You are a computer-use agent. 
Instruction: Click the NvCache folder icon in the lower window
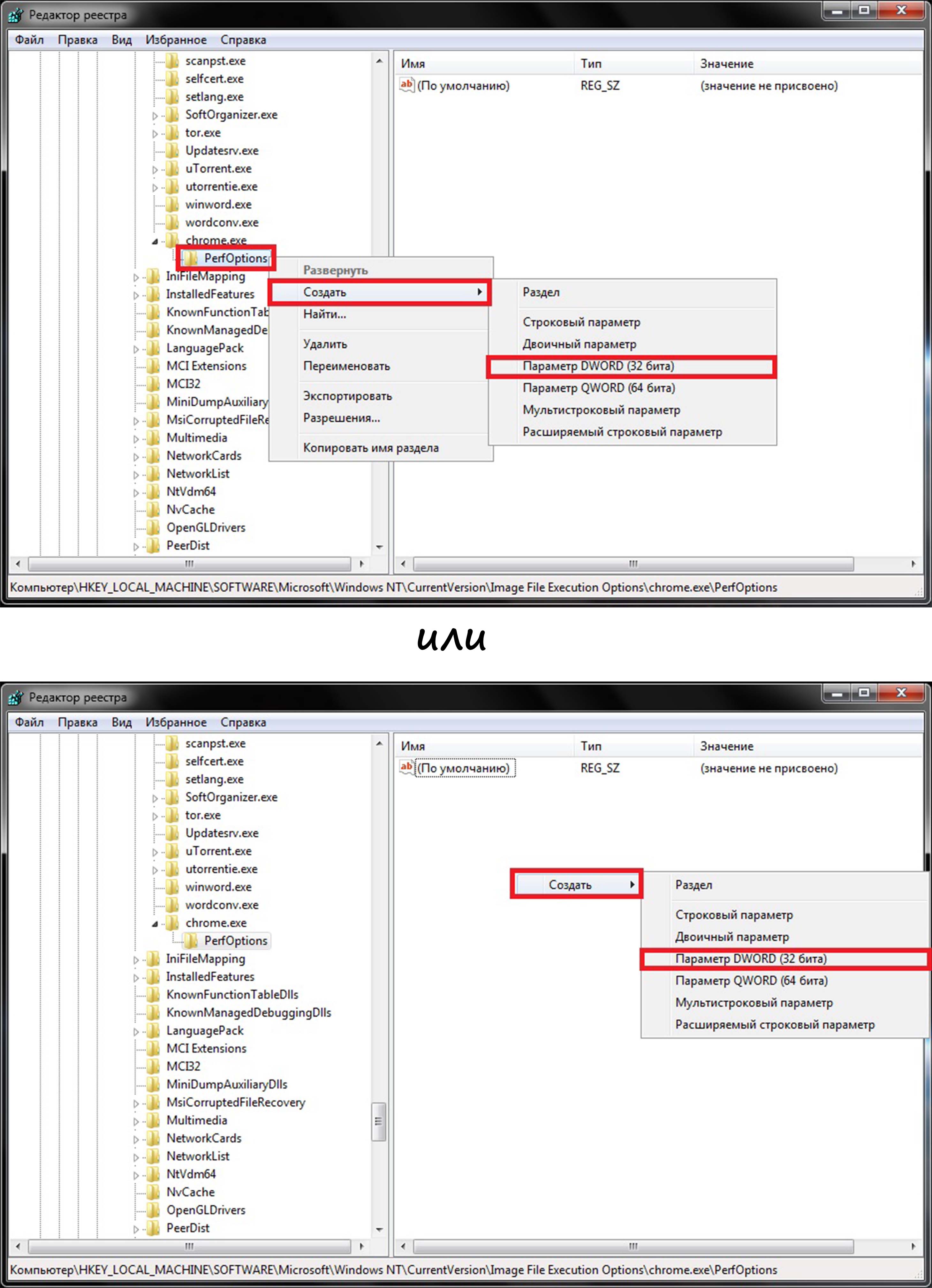pyautogui.click(x=153, y=1192)
